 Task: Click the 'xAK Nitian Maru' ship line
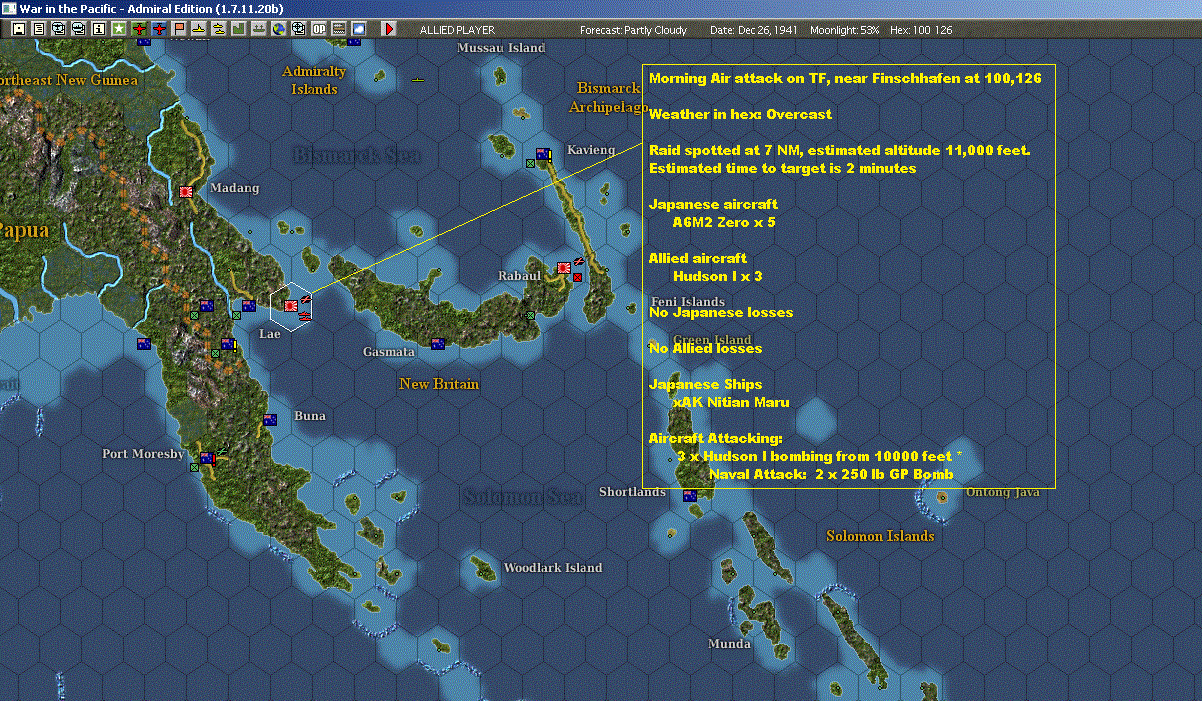tap(731, 402)
